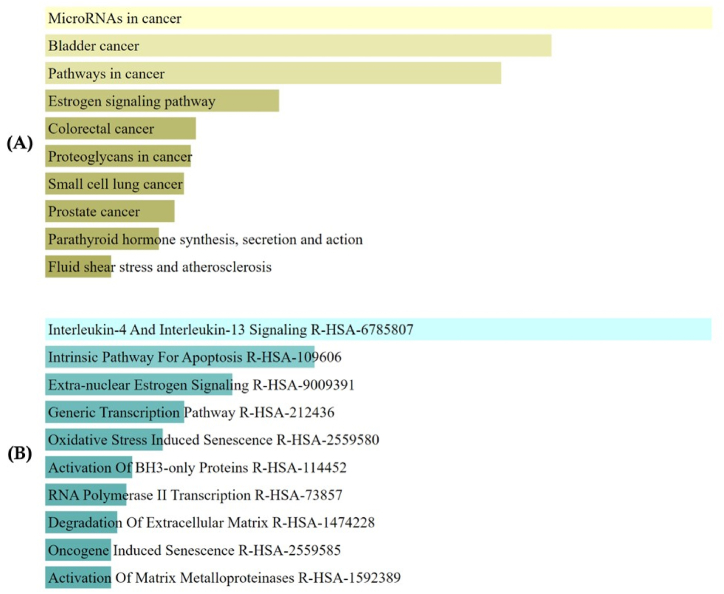Click 'Interleukin-4 And Interleukin-13 Signaling' bar
724x594 pixels.
click(x=379, y=329)
